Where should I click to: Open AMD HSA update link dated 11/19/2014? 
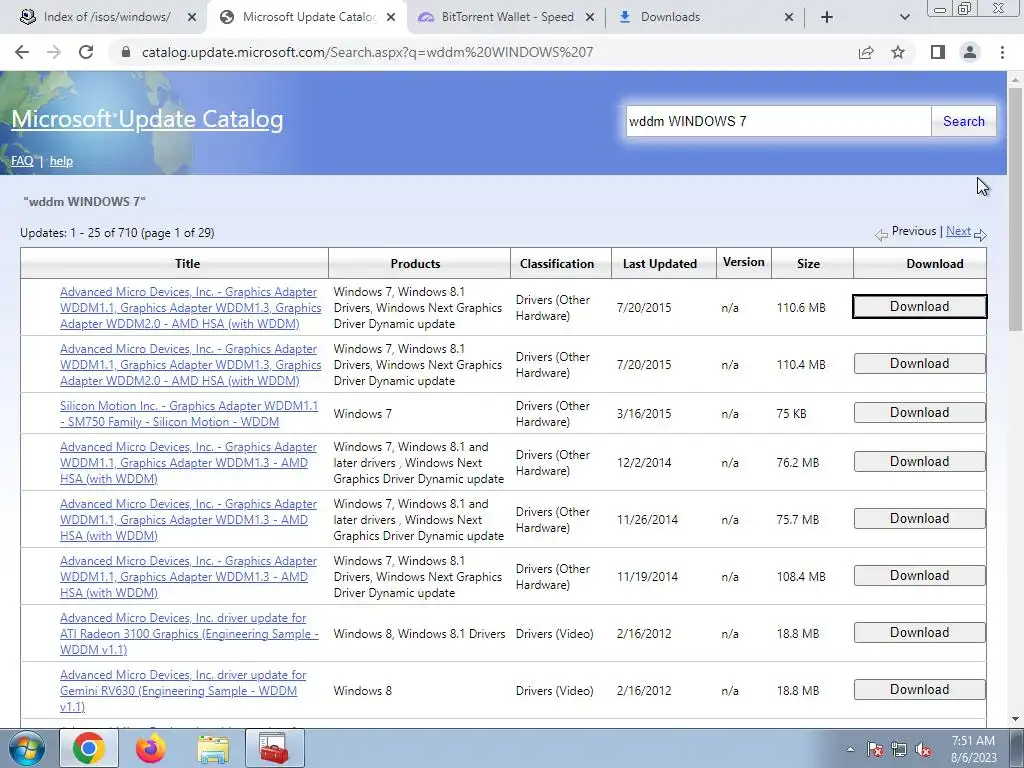(188, 577)
